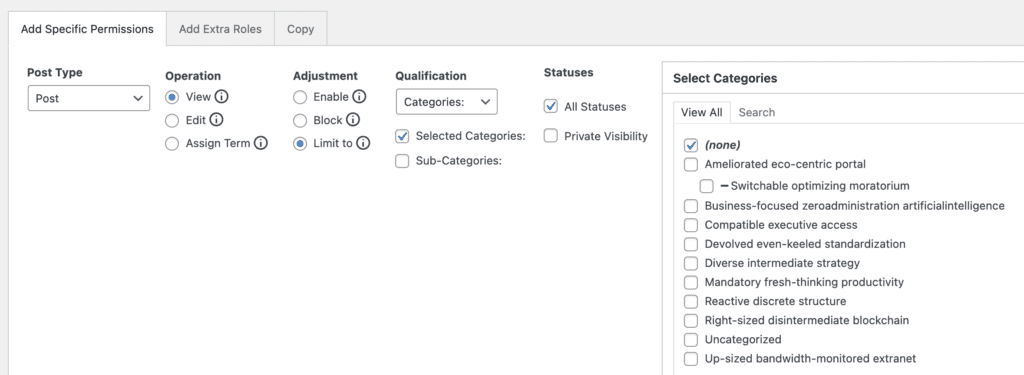Click the info icon next to Enable
The width and height of the screenshot is (1024, 375).
359,97
